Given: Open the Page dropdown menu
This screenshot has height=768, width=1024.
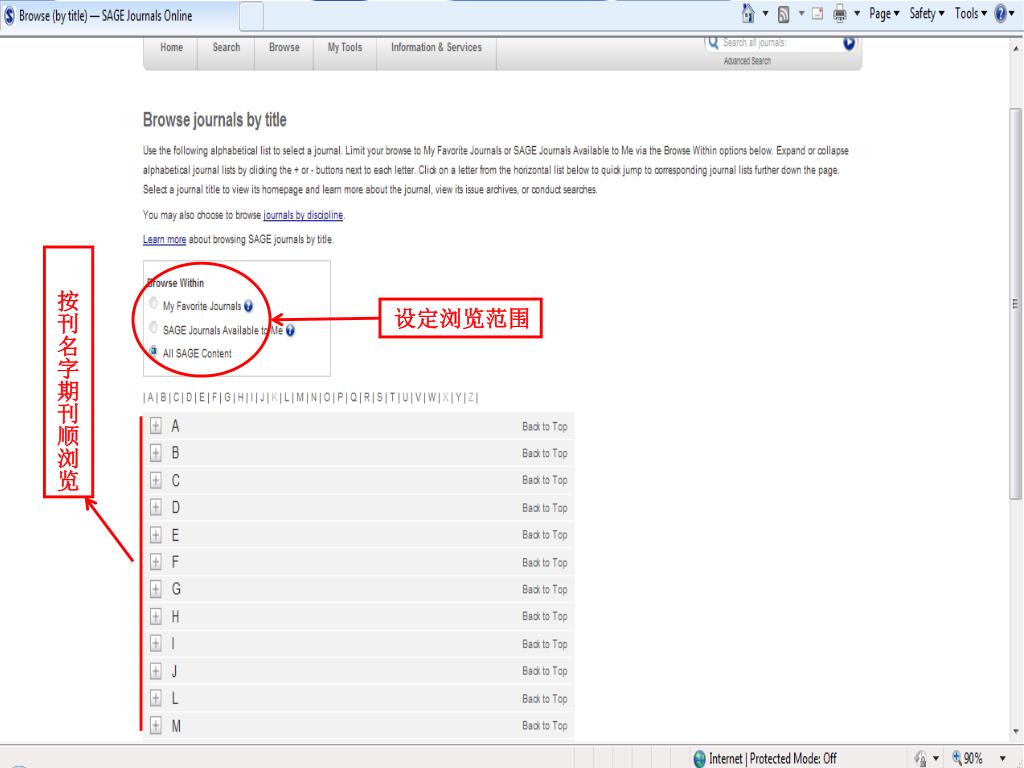Looking at the screenshot, I should (x=884, y=14).
